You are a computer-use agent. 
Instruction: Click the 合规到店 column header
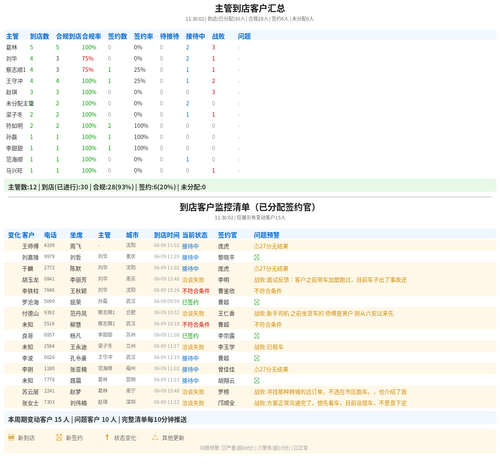click(68, 36)
